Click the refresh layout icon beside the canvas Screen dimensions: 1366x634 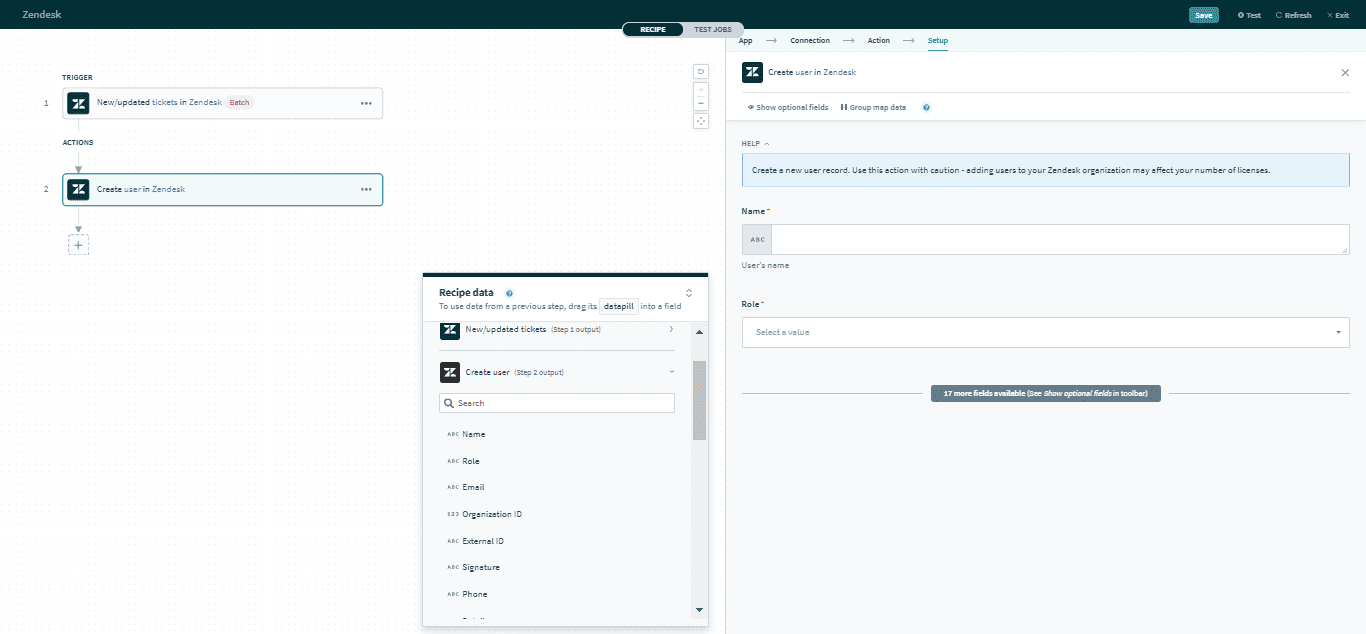(700, 72)
